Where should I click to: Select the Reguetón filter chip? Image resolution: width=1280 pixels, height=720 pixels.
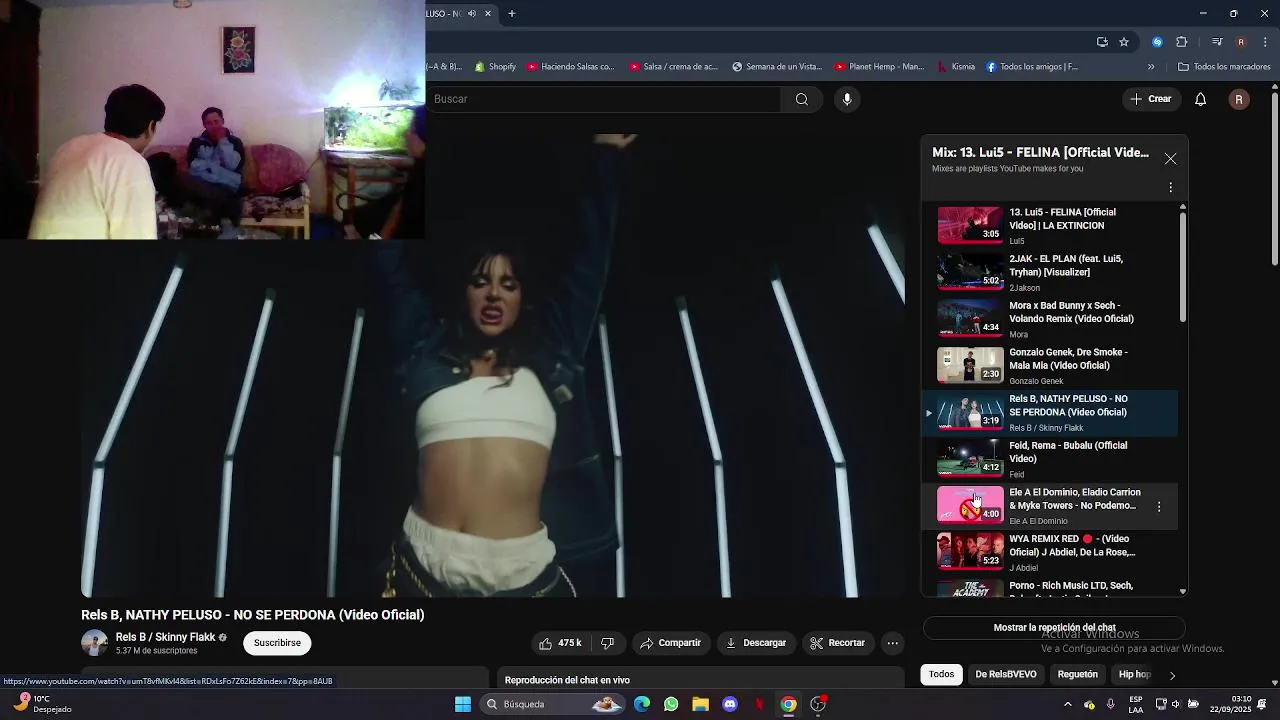(x=1078, y=674)
